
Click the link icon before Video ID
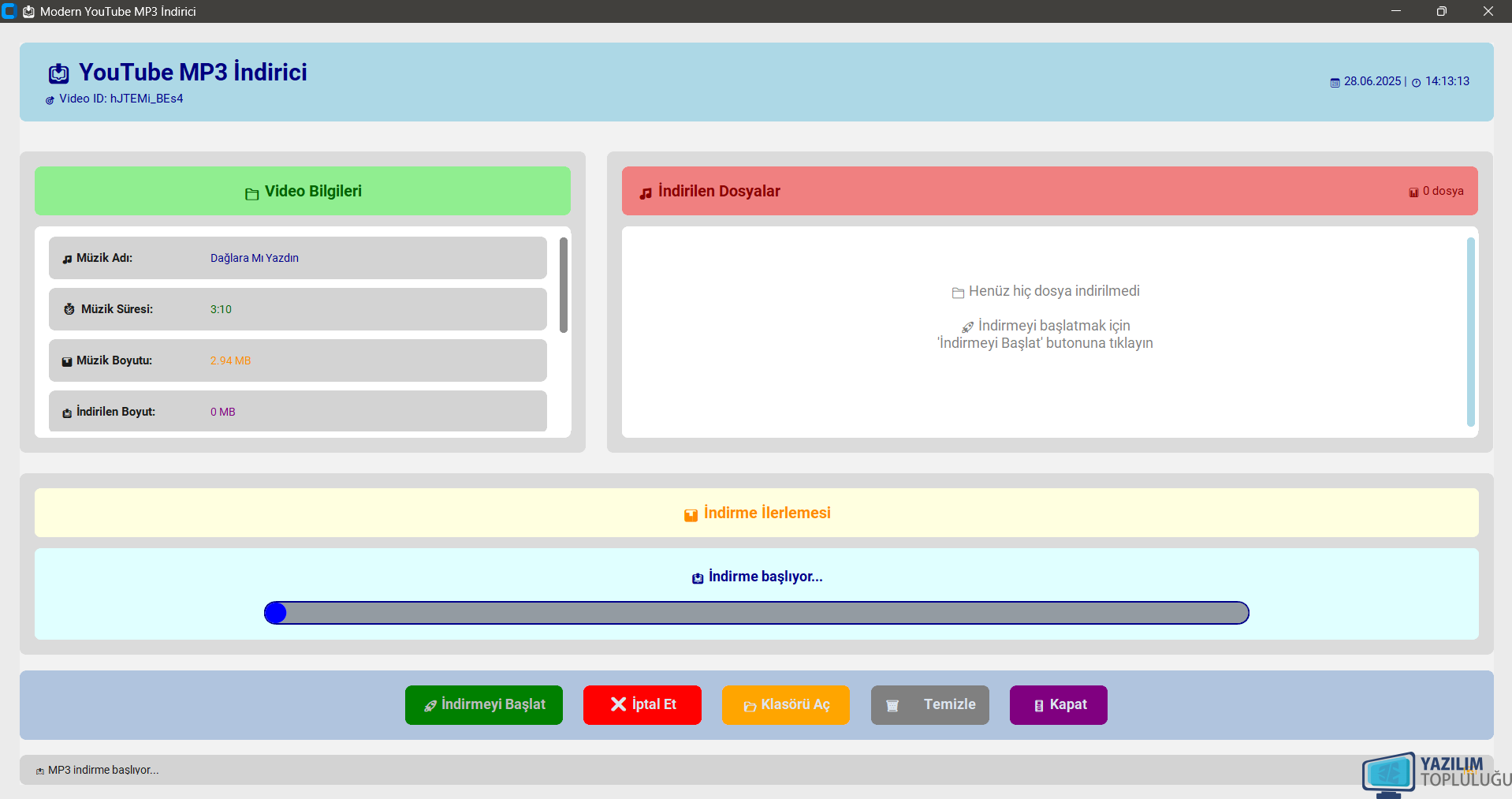pyautogui.click(x=50, y=100)
